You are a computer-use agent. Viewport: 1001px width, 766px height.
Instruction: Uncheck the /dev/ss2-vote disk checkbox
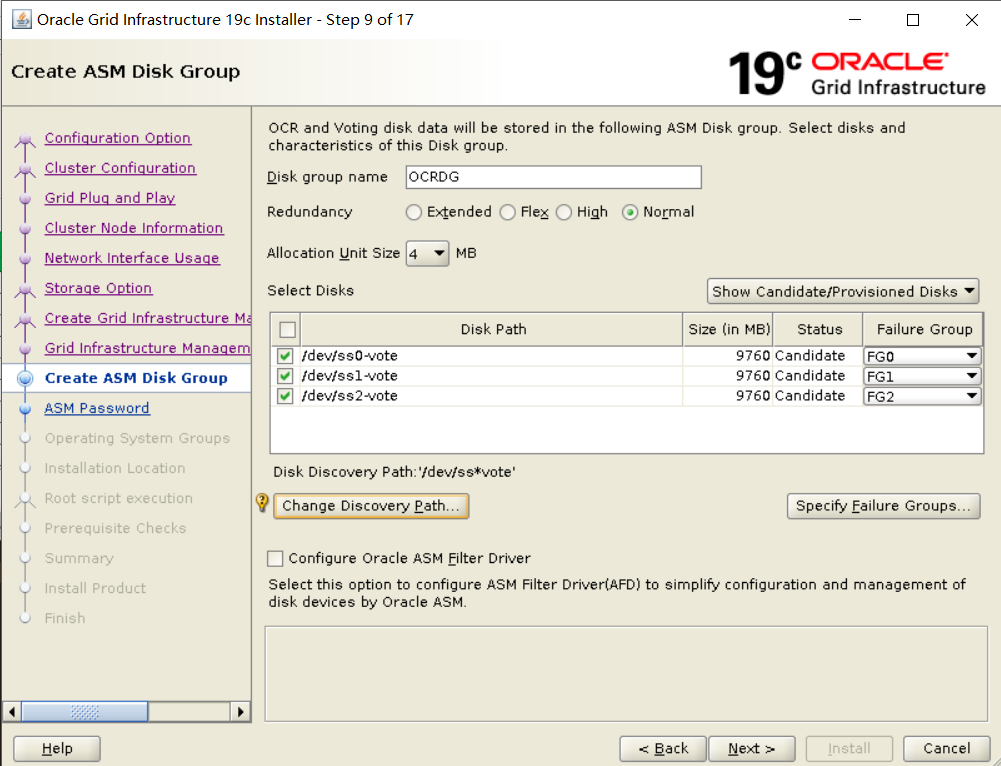(285, 396)
